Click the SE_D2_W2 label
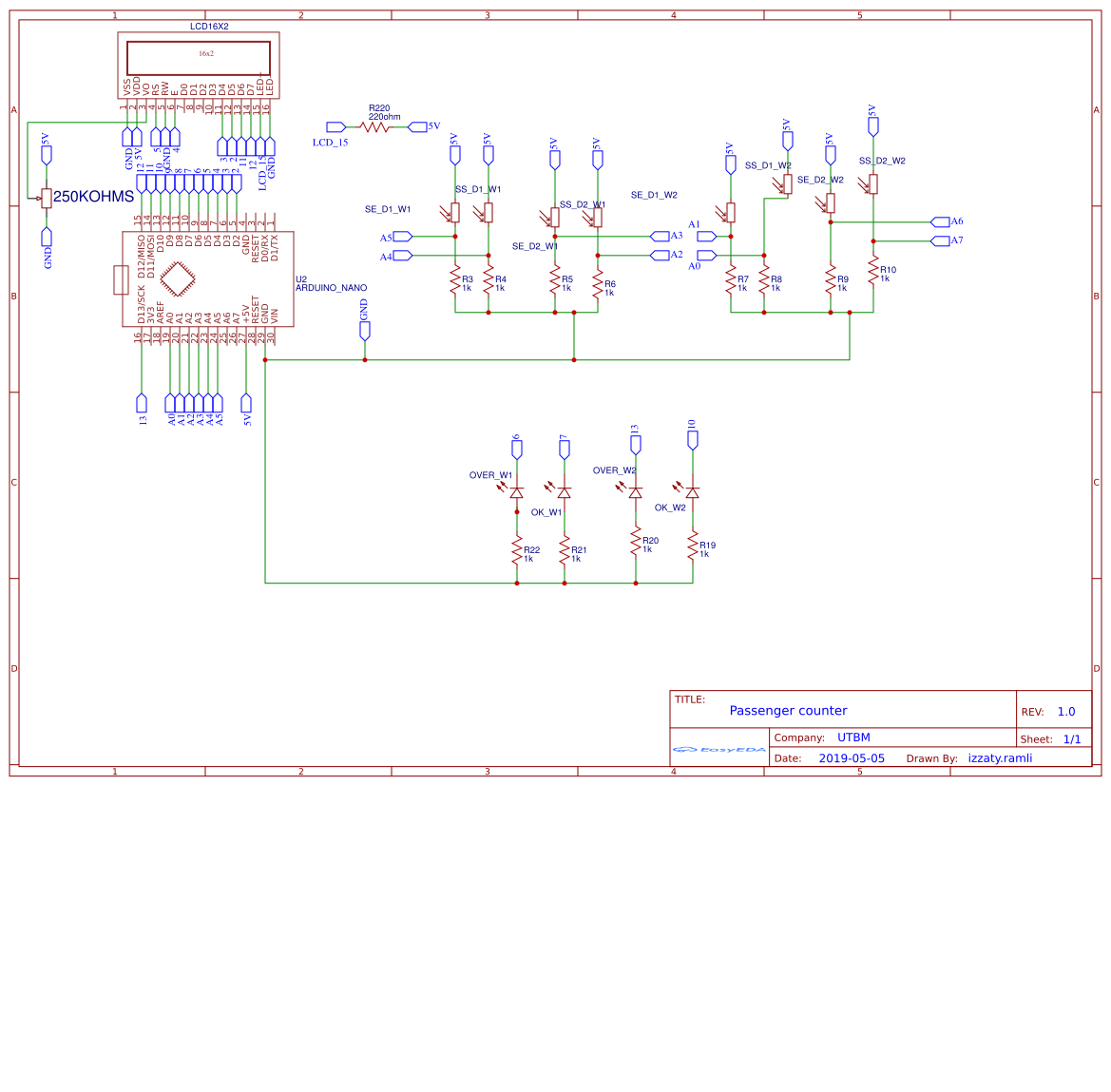The width and height of the screenshot is (1111, 1092). pyautogui.click(x=820, y=180)
